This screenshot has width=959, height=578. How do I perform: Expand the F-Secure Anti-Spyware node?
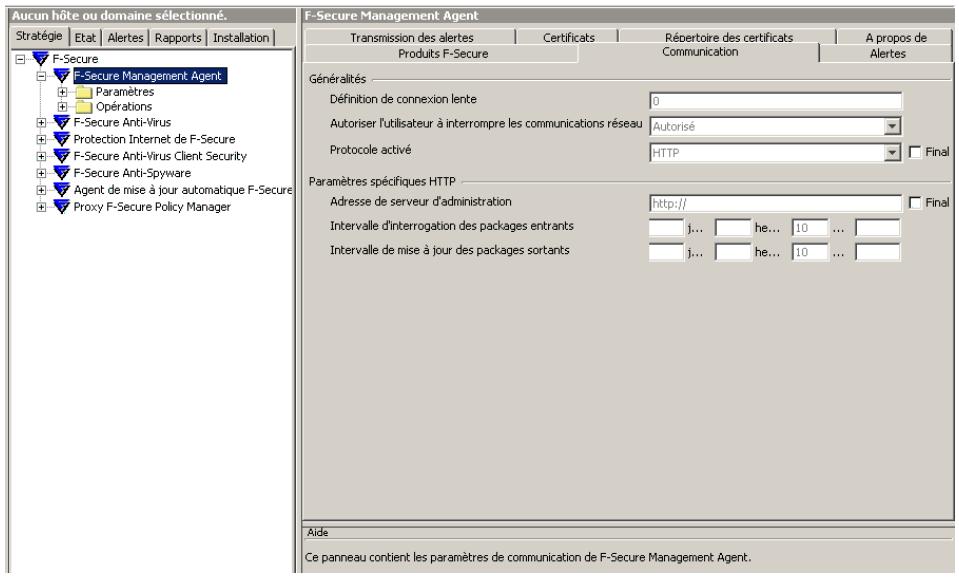(42, 174)
